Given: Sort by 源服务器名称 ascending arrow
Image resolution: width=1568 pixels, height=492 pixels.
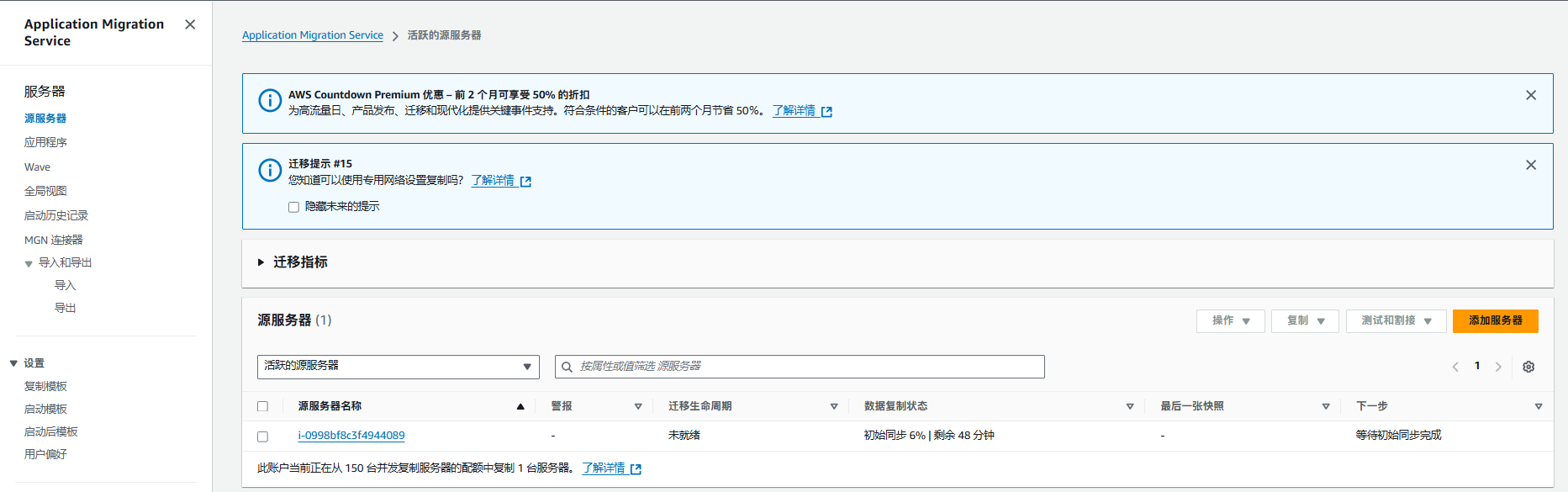Looking at the screenshot, I should (x=520, y=406).
